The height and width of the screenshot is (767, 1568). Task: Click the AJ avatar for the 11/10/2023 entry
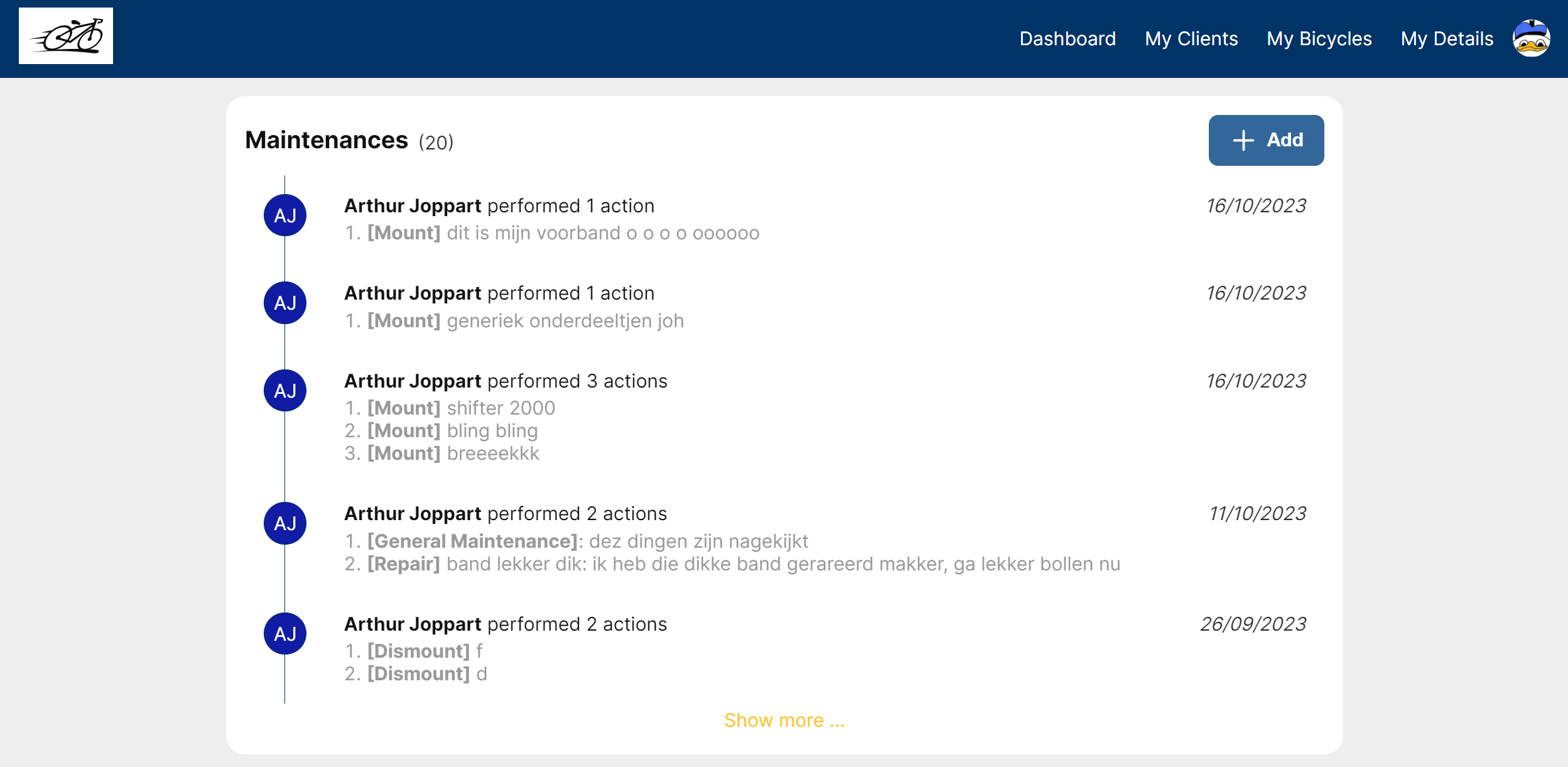coord(285,523)
